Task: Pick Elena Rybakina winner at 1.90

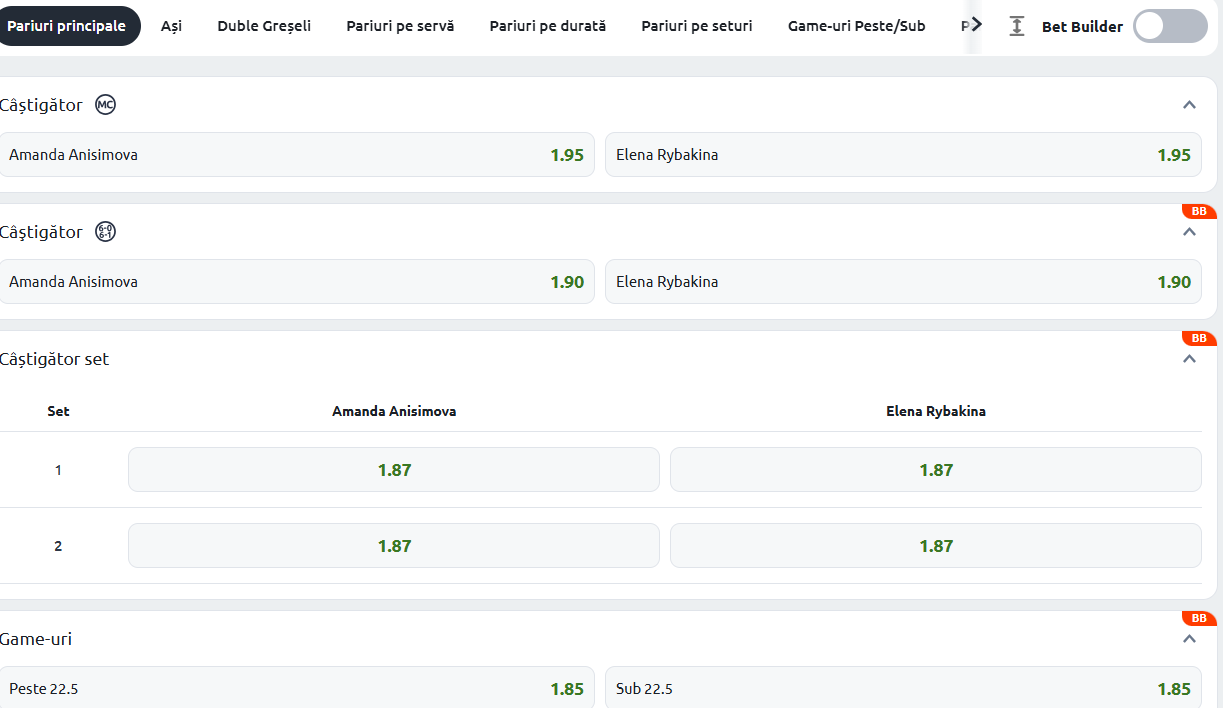Action: (x=903, y=282)
